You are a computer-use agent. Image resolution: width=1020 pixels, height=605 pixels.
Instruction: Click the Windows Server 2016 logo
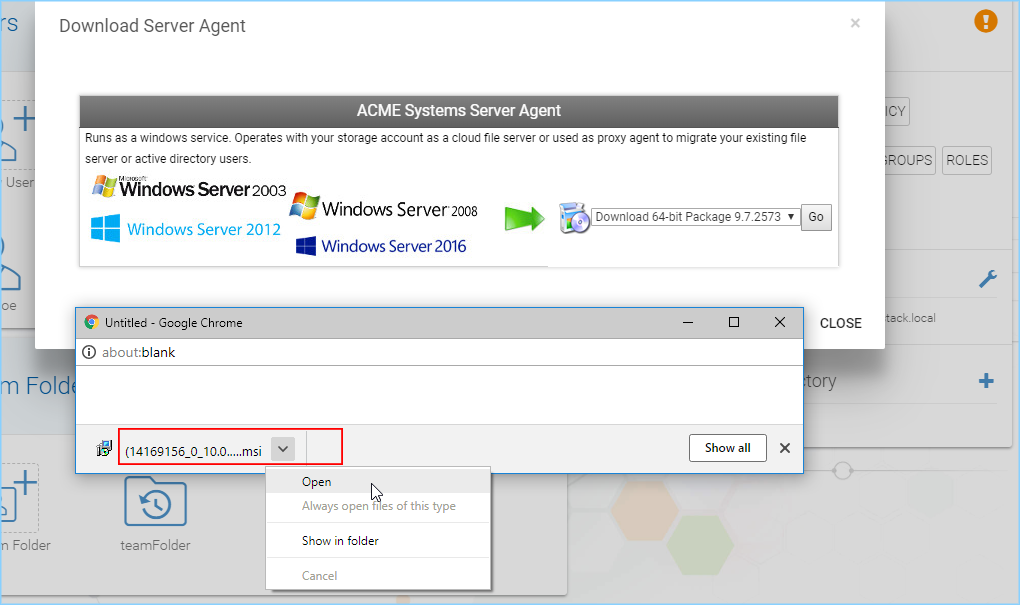pos(381,246)
